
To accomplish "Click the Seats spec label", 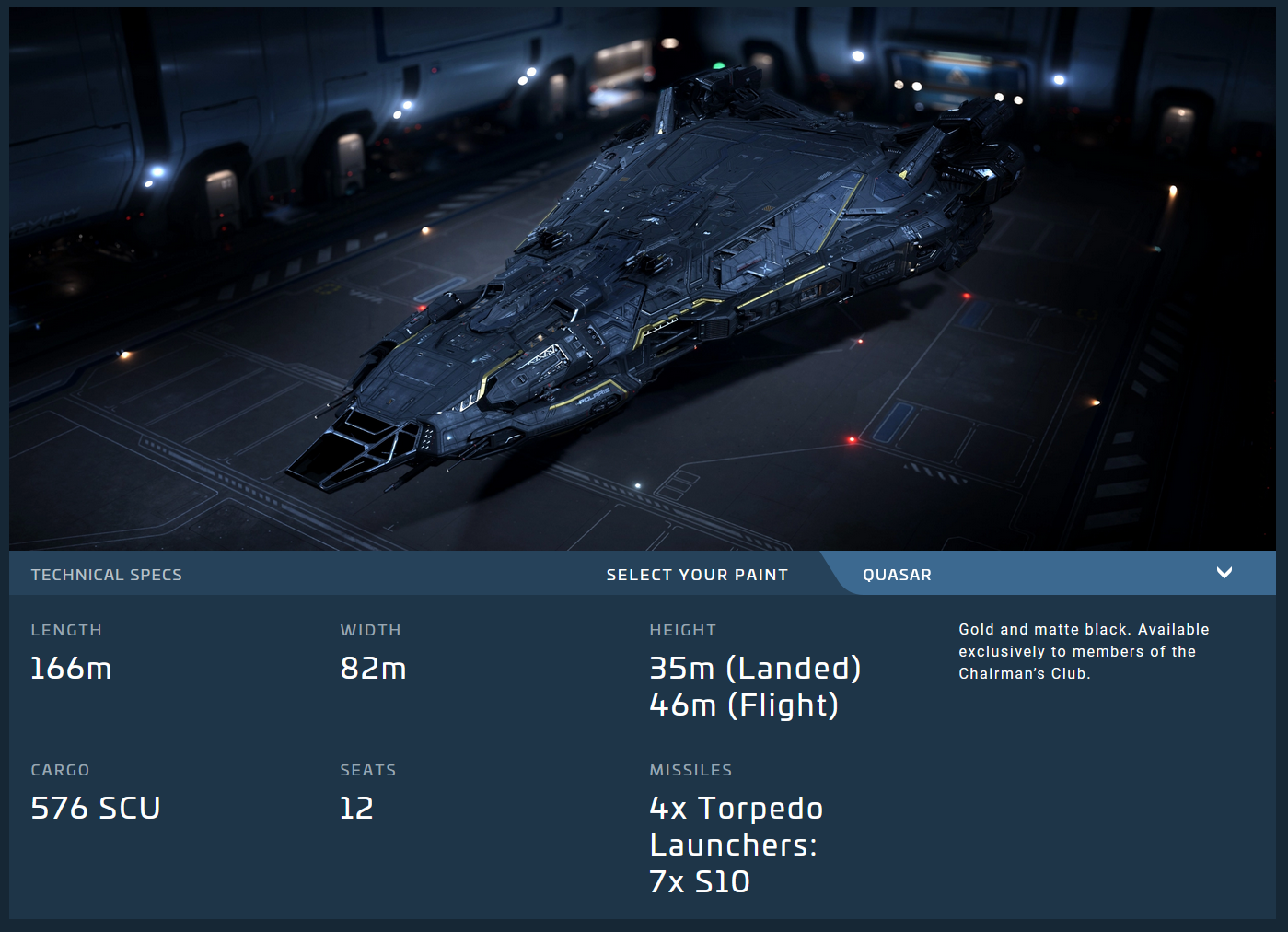I will tap(367, 770).
